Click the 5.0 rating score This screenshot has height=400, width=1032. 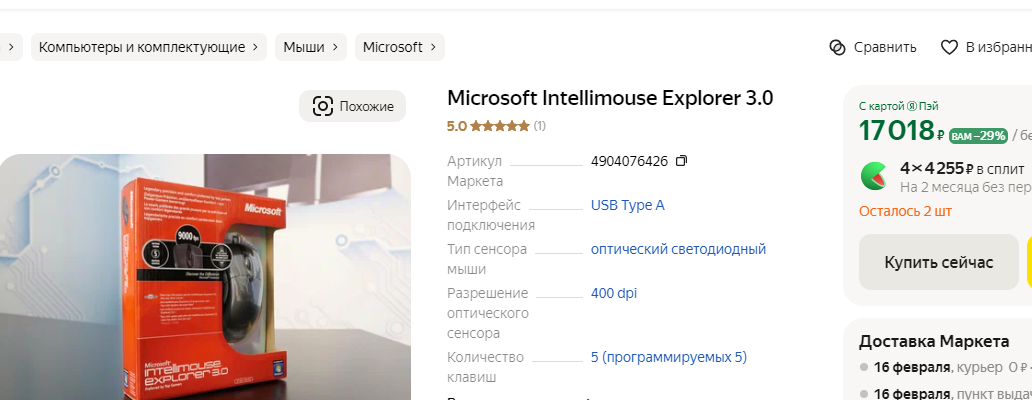coord(457,126)
